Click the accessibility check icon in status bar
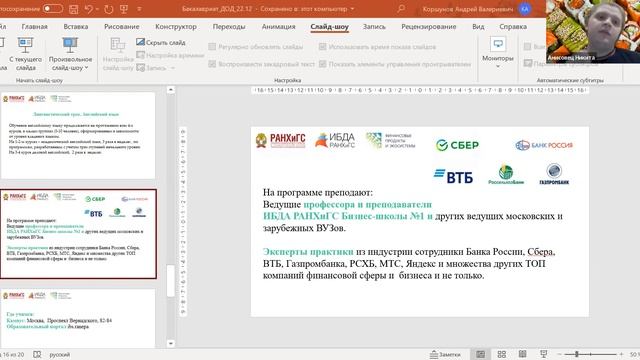This screenshot has height=360, width=640. (37, 354)
